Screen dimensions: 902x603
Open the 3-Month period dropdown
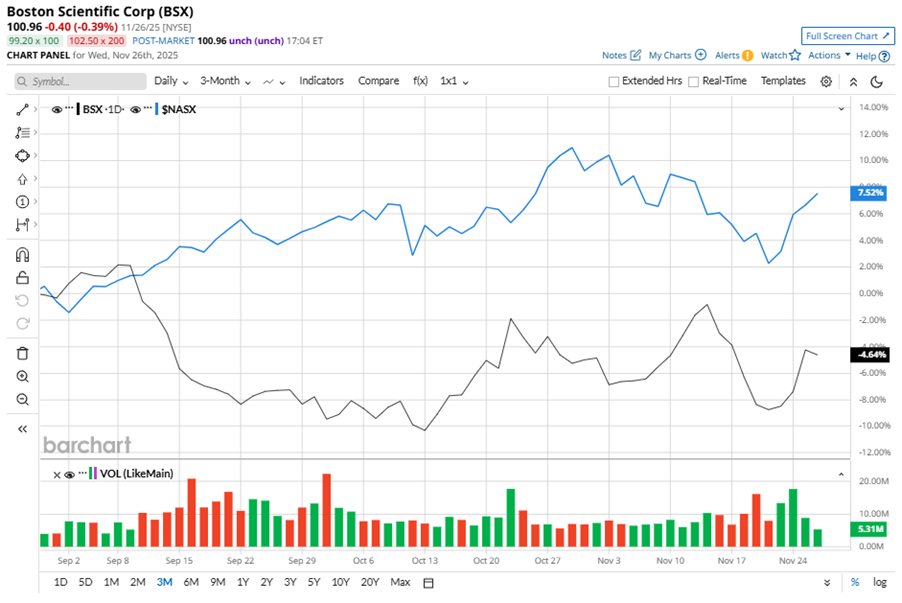tap(225, 81)
